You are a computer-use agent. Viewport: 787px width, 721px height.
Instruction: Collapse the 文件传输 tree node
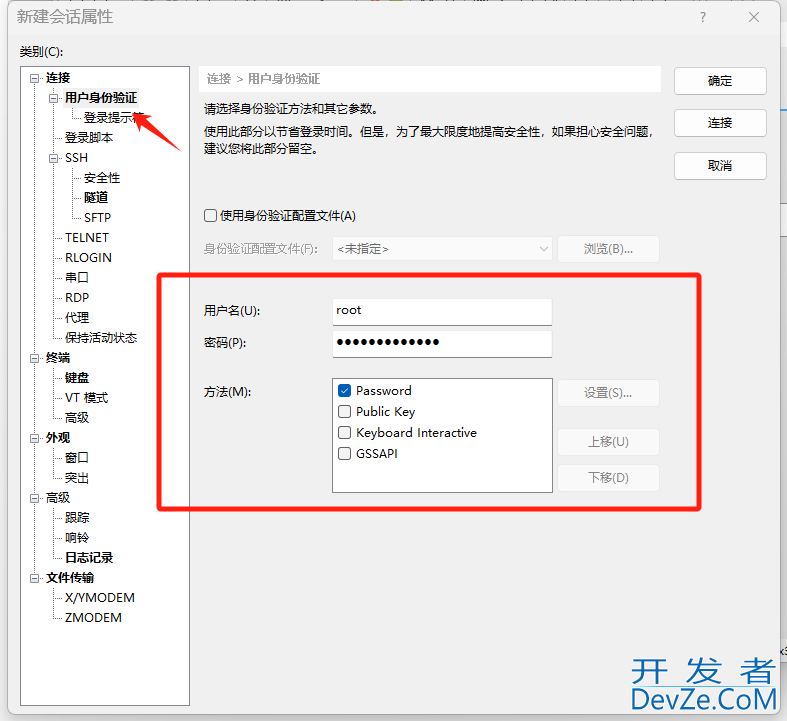point(34,578)
